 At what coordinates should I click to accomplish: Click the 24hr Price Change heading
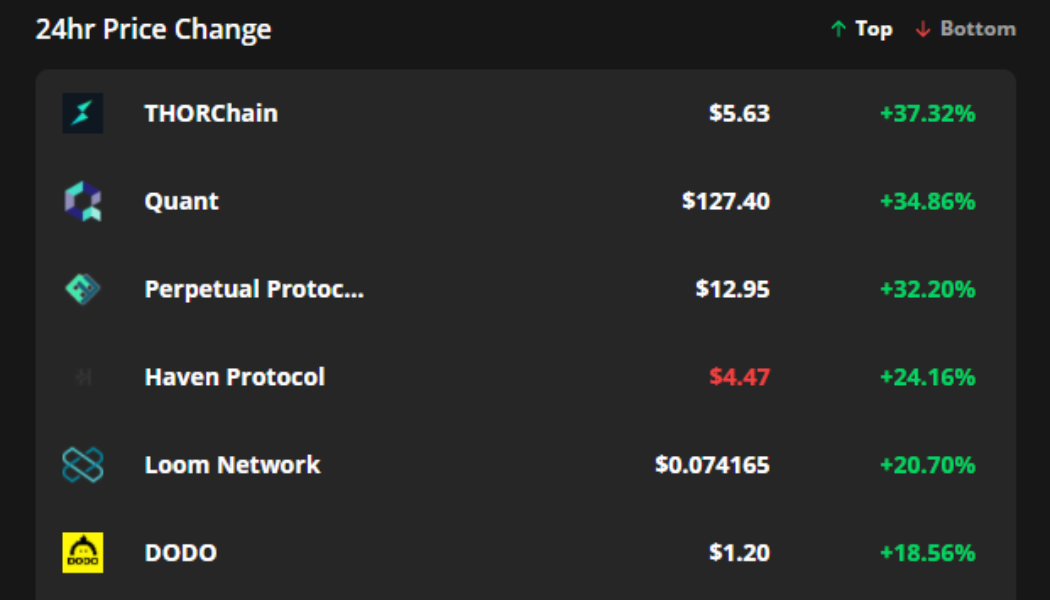coord(153,29)
